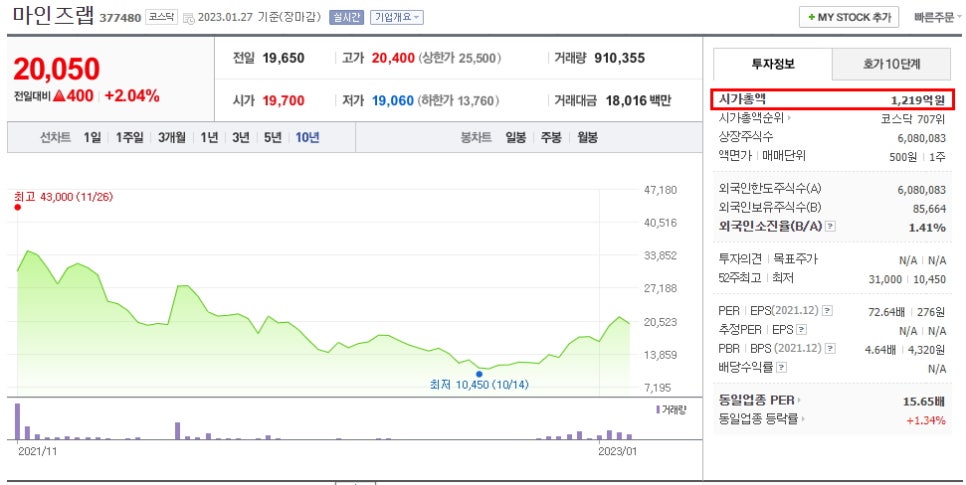Select the 5년 line chart period
This screenshot has height=485, width=966.
click(x=273, y=137)
